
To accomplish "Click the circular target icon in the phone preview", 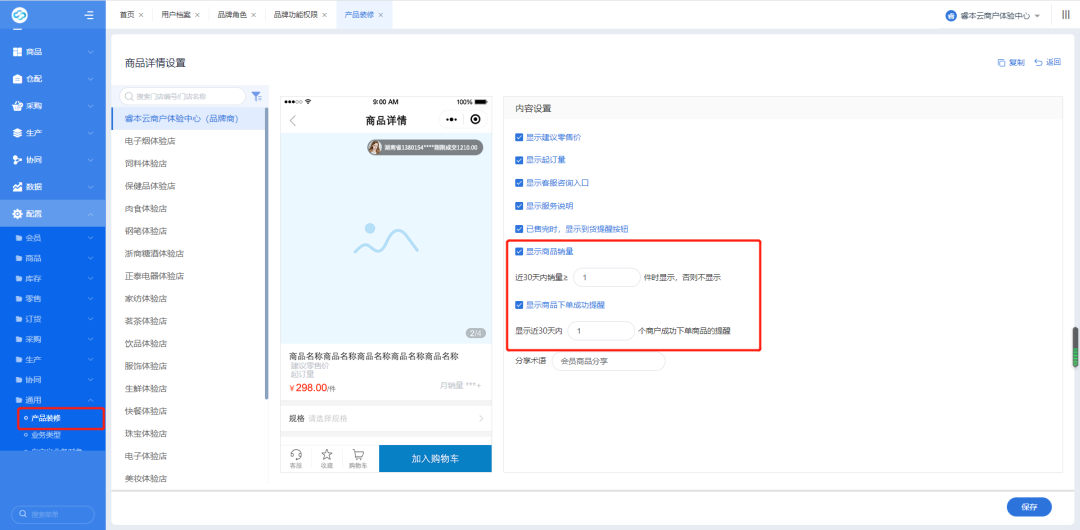I will point(475,119).
